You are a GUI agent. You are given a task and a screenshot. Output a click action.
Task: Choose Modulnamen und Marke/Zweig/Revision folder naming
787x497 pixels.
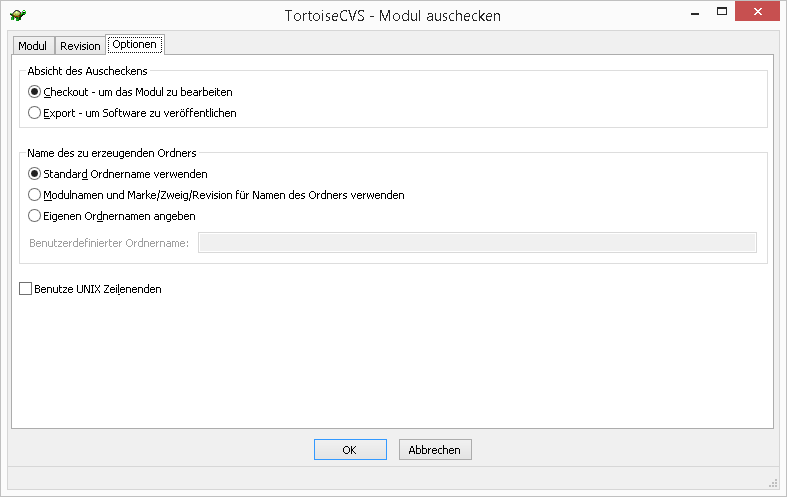pyautogui.click(x=35, y=195)
